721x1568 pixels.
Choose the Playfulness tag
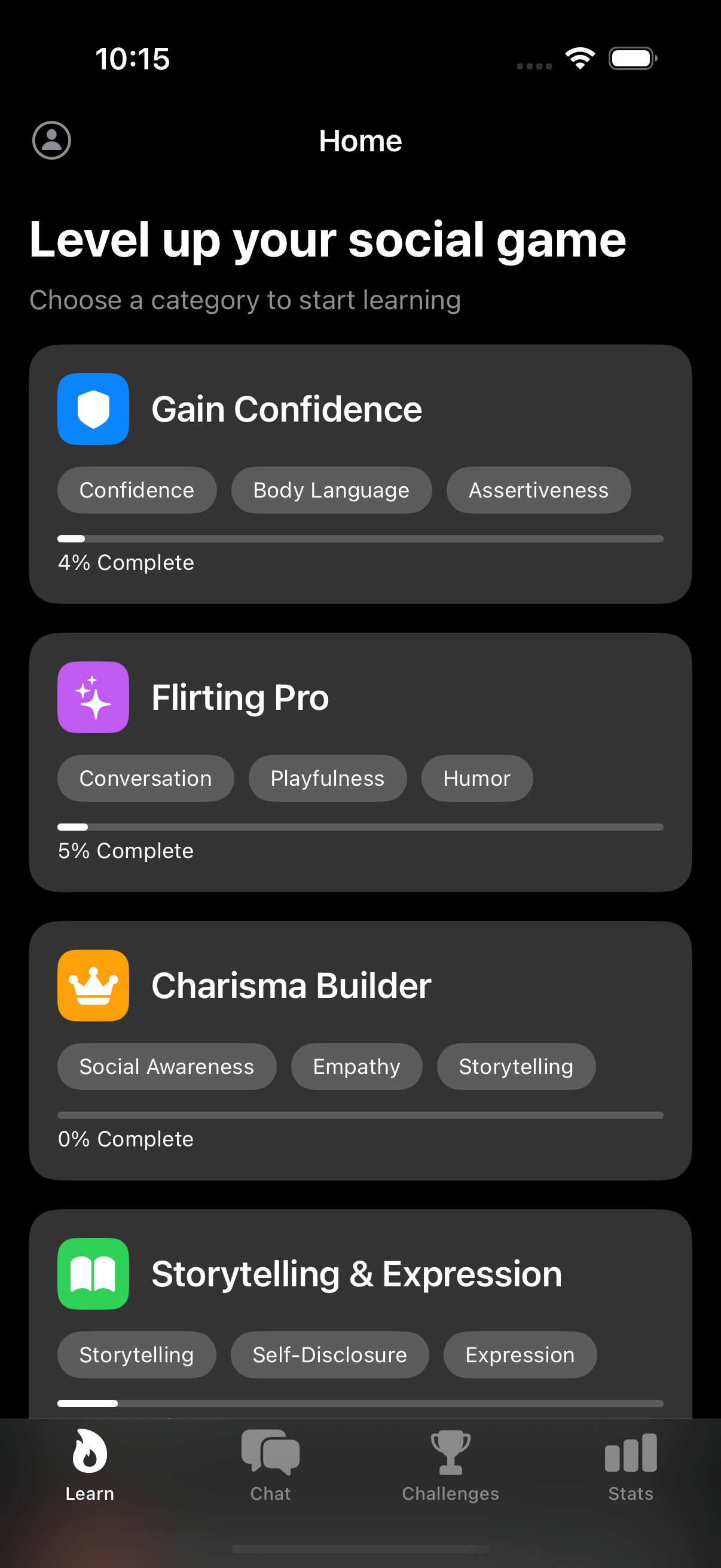[x=328, y=779]
